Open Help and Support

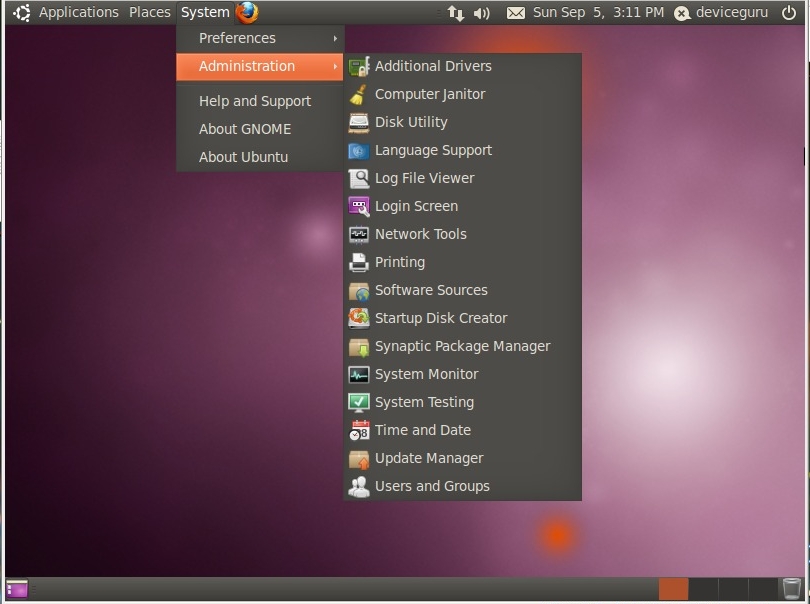260,101
